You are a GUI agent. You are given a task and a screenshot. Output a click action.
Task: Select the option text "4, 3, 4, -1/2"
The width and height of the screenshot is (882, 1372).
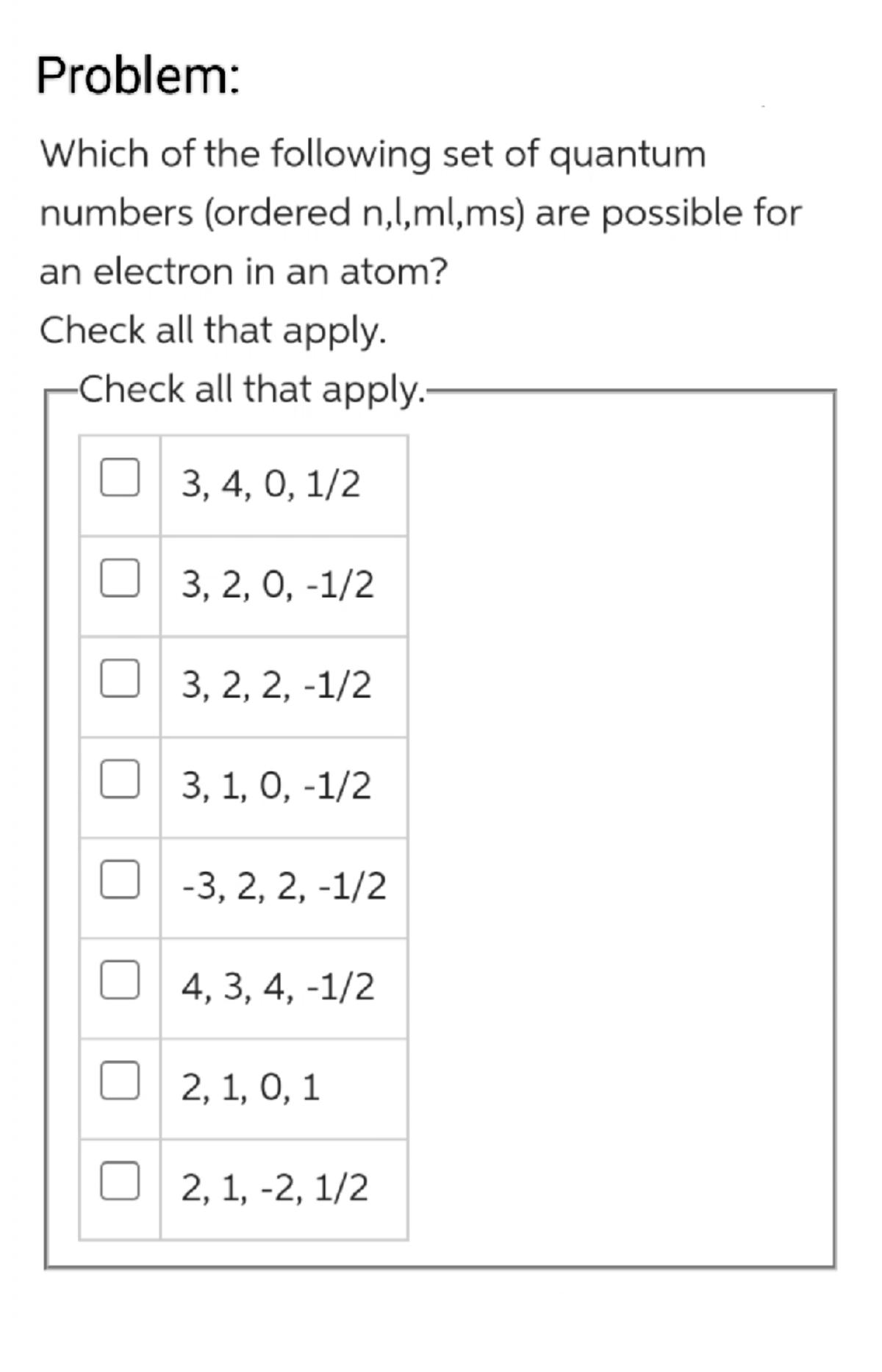(x=278, y=987)
